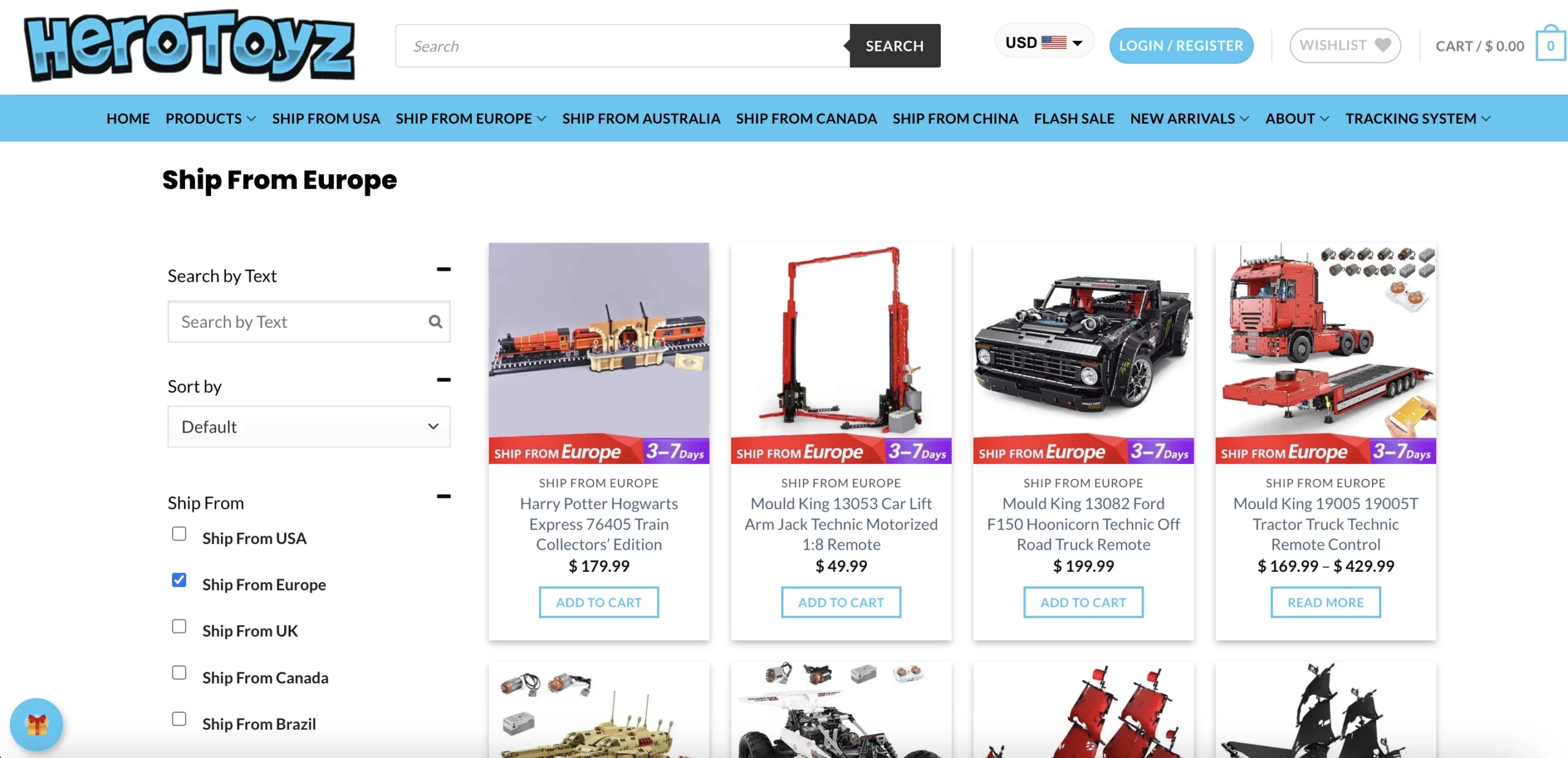Click the wishlist heart icon

[1382, 45]
